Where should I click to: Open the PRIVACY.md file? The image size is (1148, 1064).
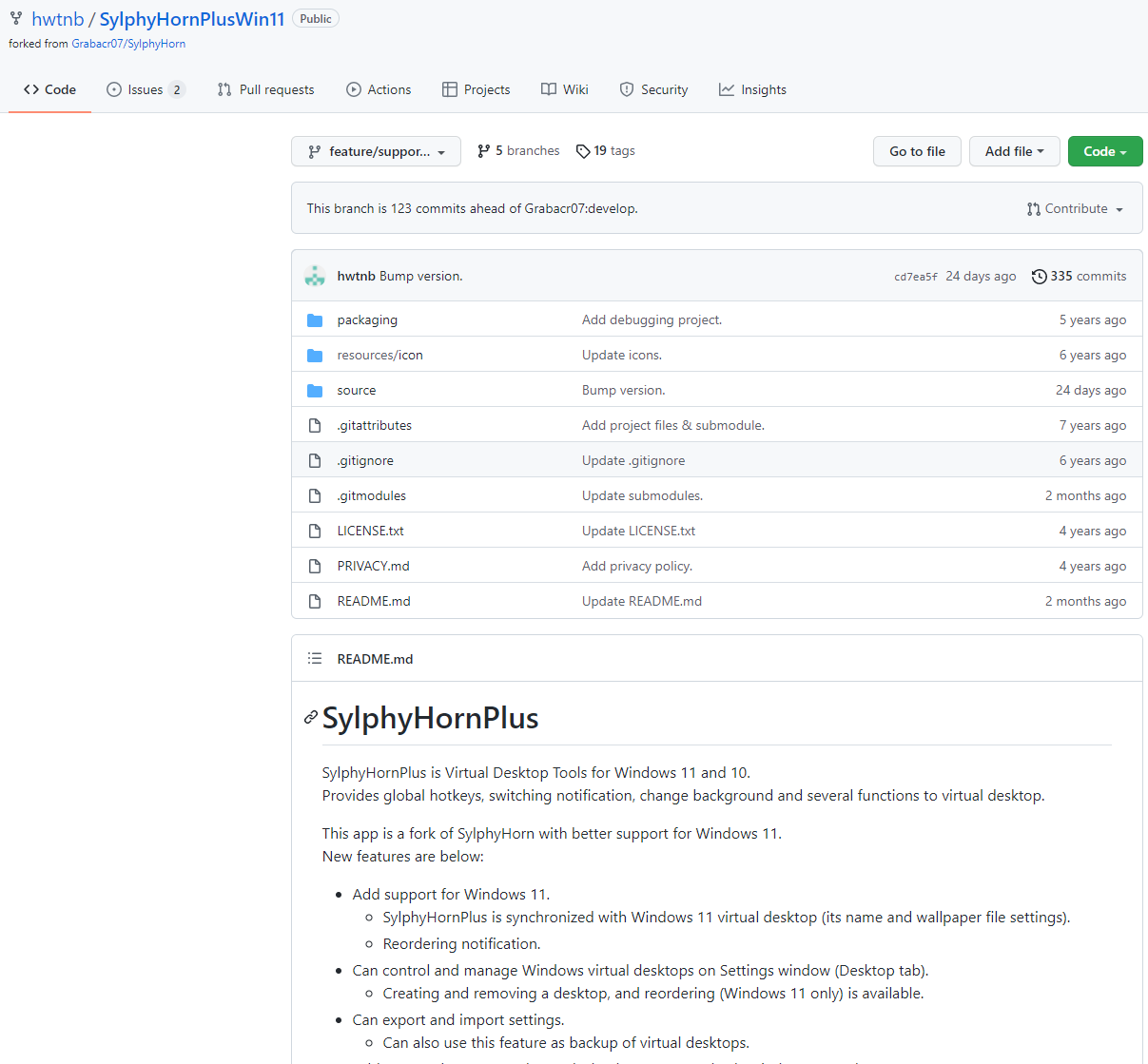tap(374, 566)
